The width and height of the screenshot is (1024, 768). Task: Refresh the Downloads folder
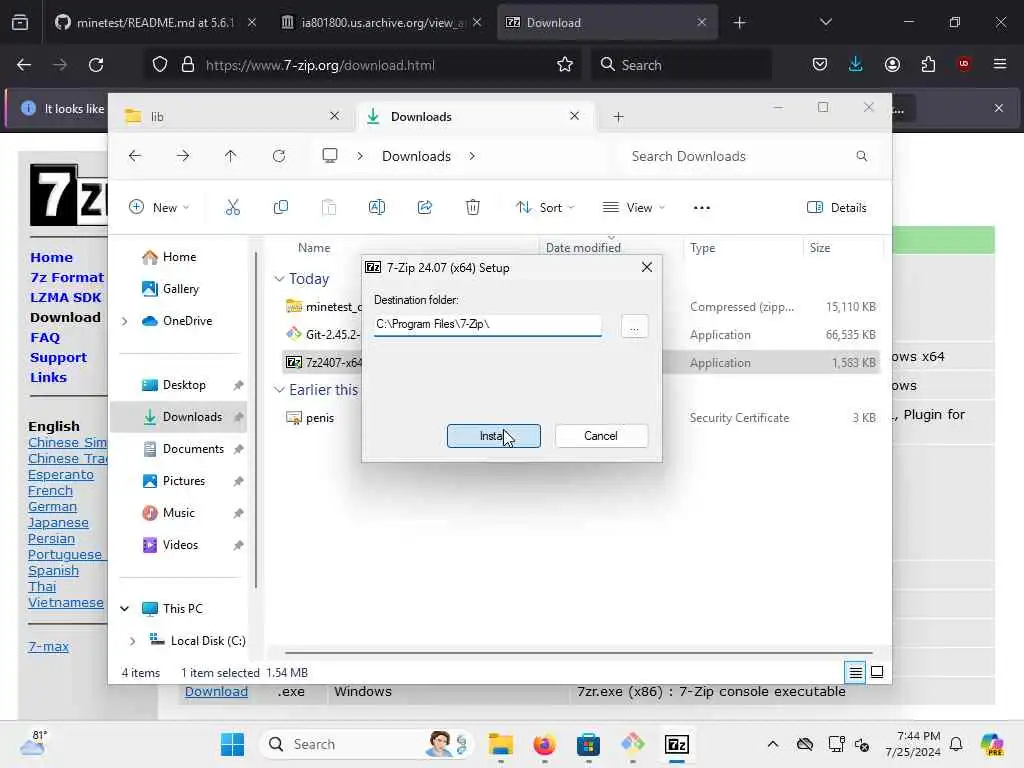(279, 156)
